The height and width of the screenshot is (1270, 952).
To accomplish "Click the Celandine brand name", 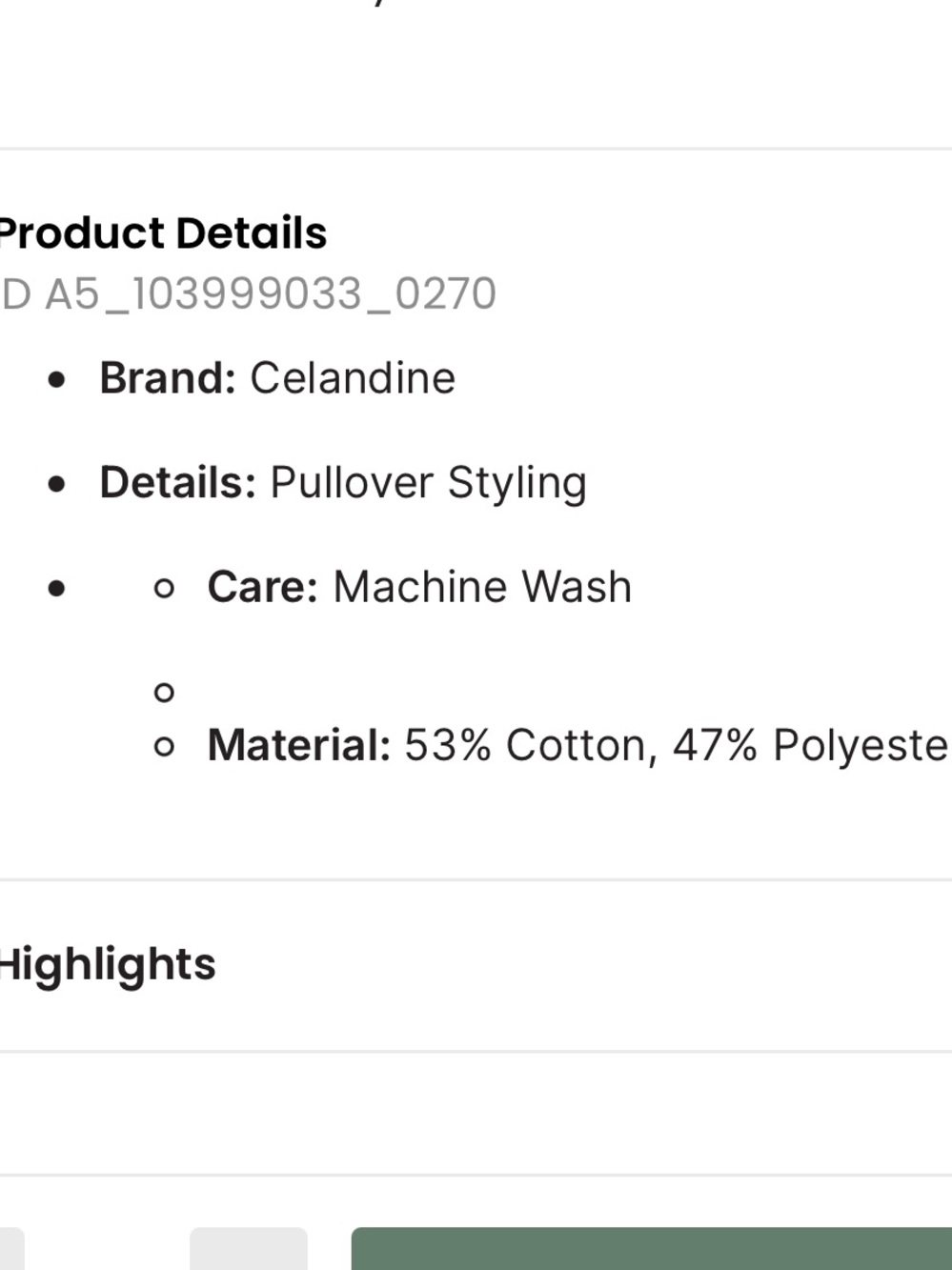I will pyautogui.click(x=353, y=378).
